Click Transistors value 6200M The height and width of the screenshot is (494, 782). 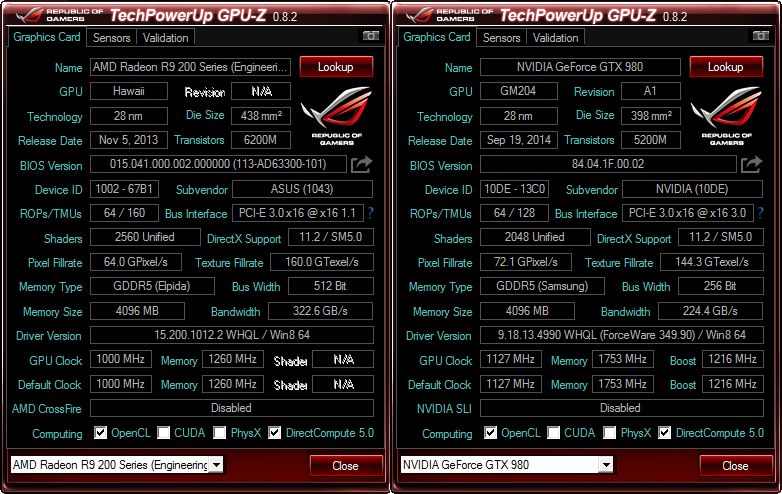(261, 140)
